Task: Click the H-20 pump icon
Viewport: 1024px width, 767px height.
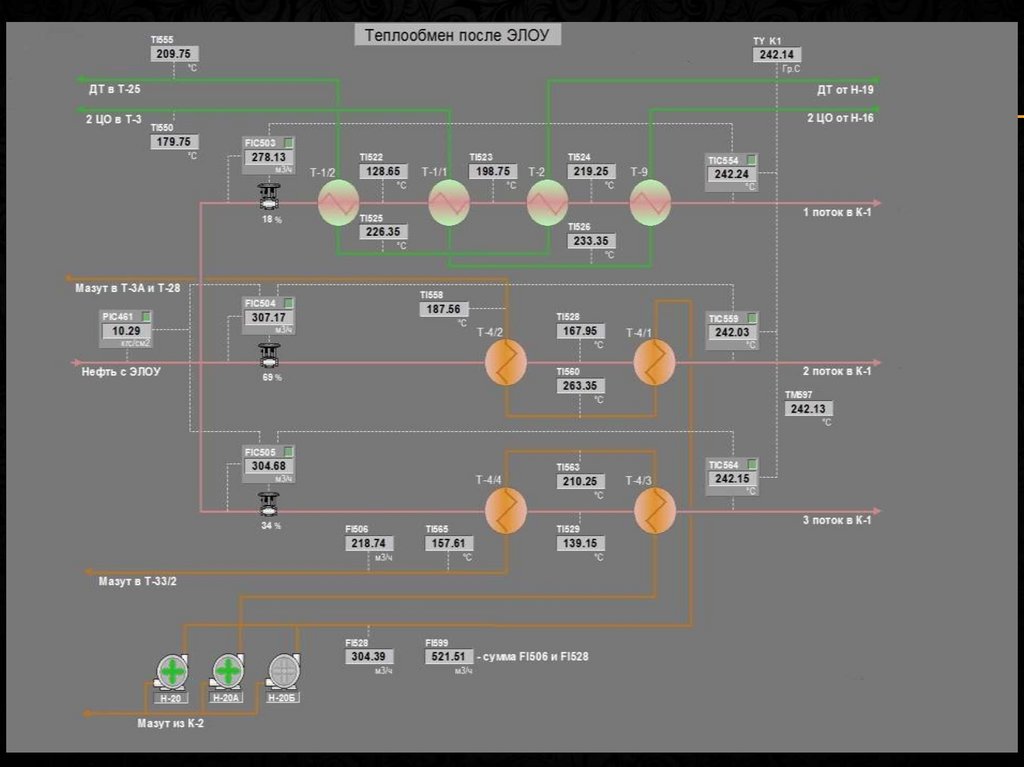Action: click(x=172, y=671)
